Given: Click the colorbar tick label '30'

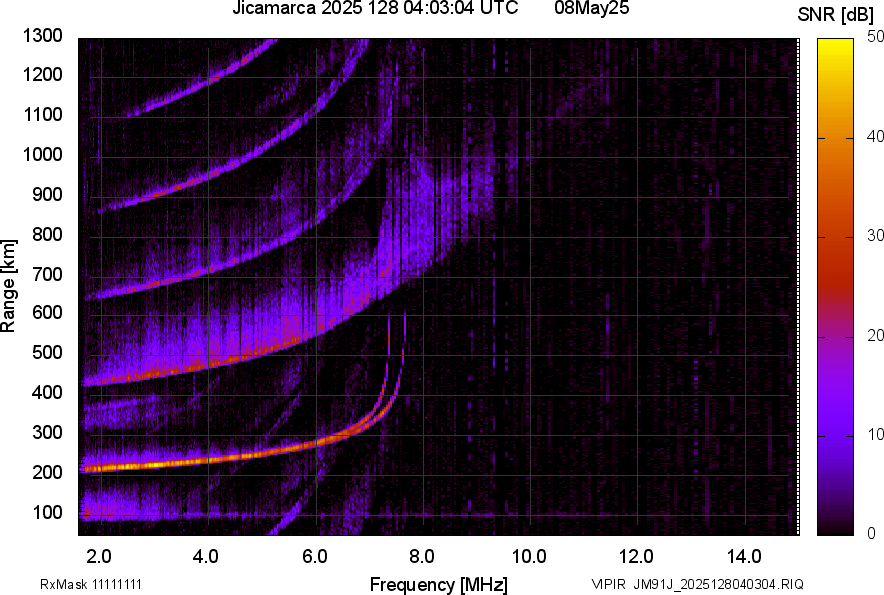Looking at the screenshot, I should [876, 235].
